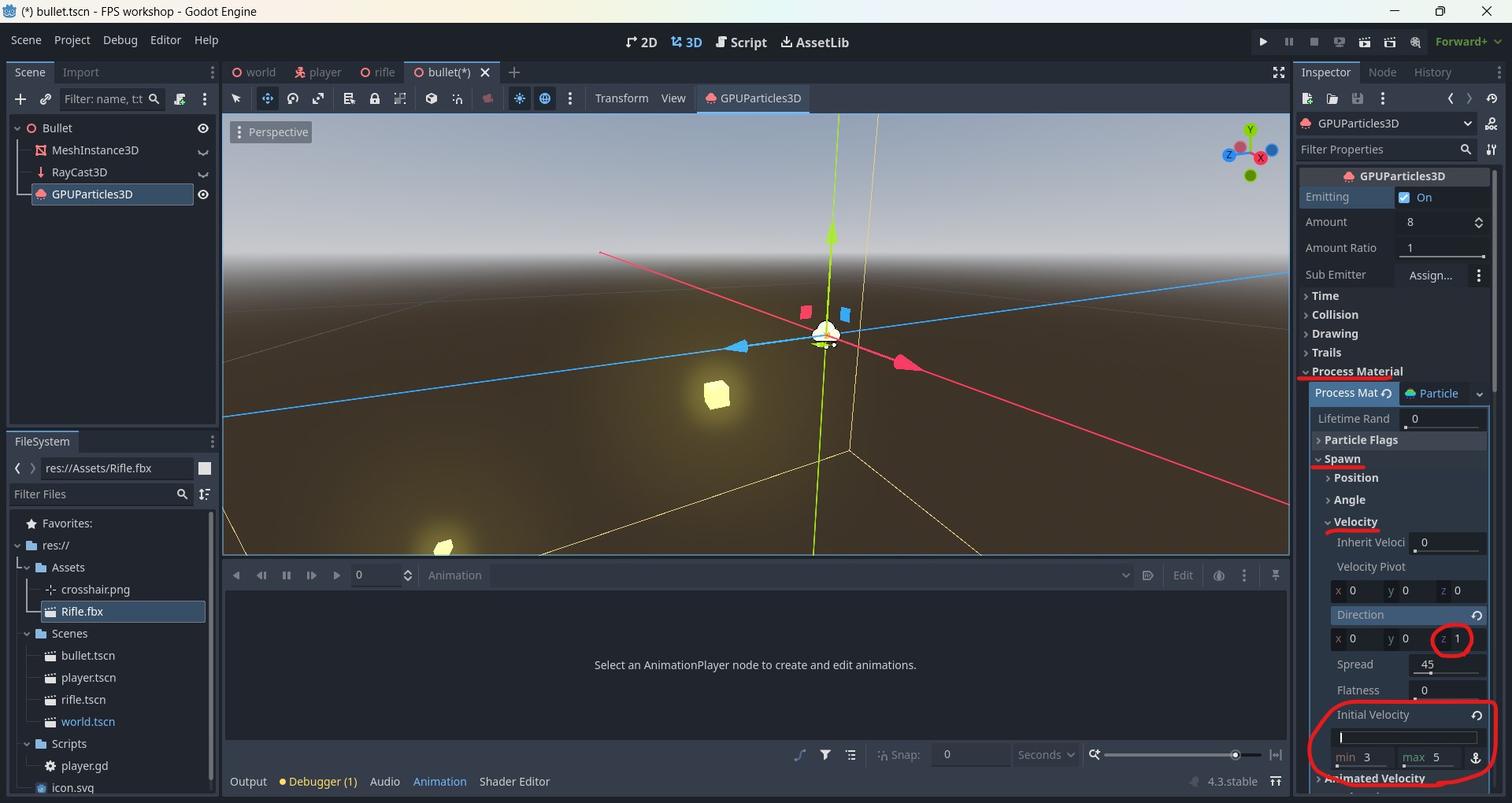Click the lock selected node icon
The height and width of the screenshot is (803, 1512).
tap(375, 98)
